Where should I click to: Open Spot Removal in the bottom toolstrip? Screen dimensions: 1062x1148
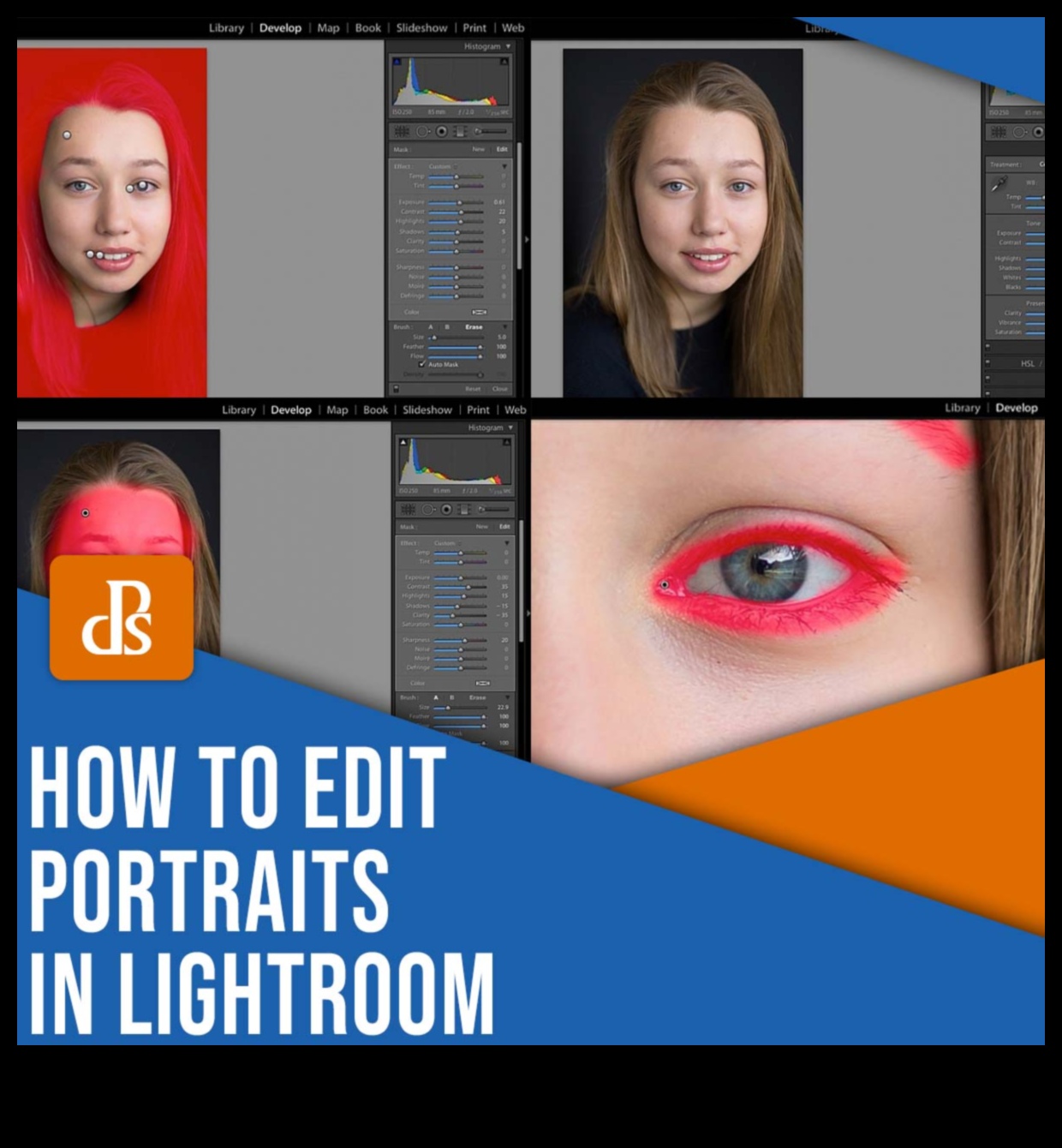(428, 511)
